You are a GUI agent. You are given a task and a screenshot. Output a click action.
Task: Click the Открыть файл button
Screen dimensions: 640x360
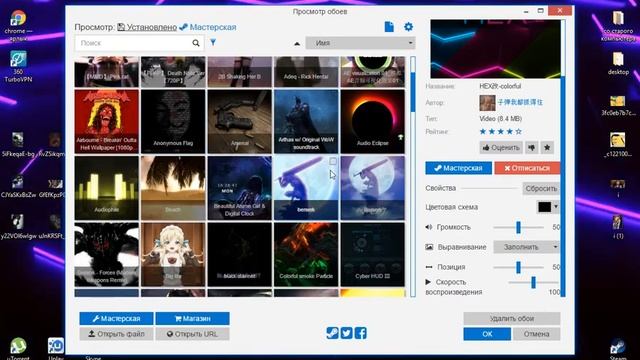116,334
